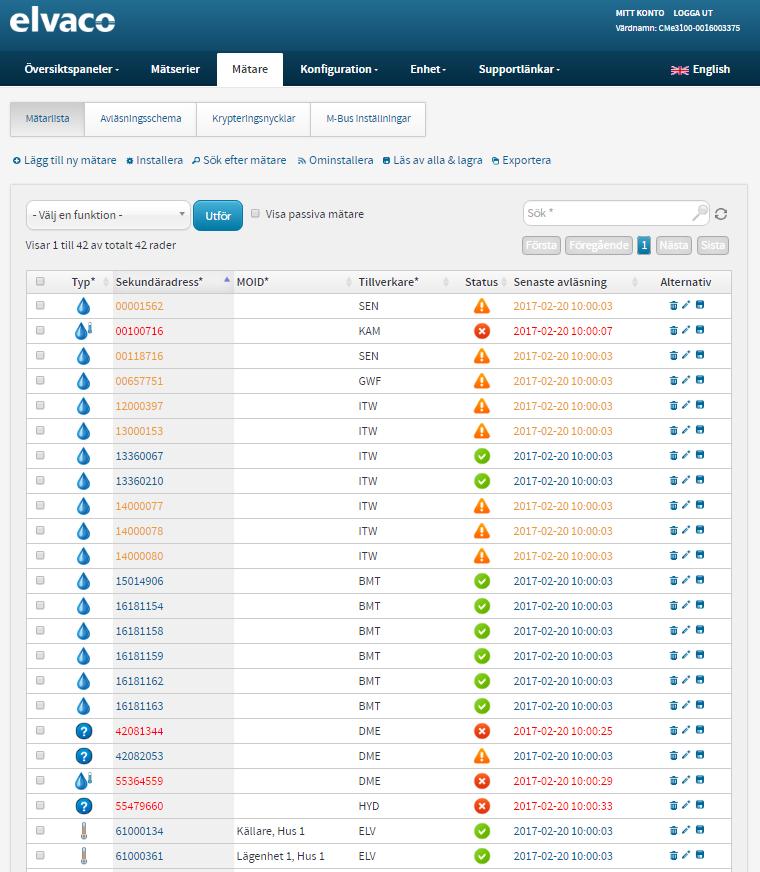Click the Ominstallera link
This screenshot has height=872, width=760.
point(335,160)
